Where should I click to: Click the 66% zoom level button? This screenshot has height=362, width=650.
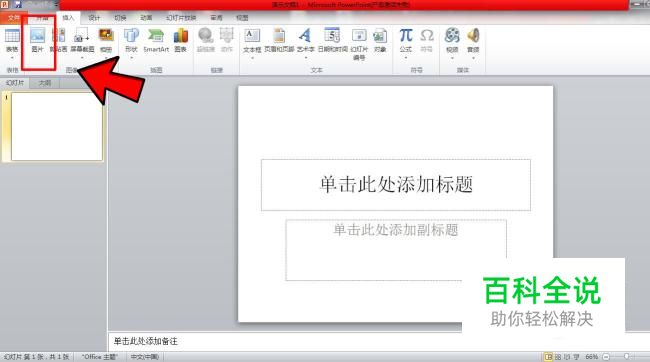[592, 357]
